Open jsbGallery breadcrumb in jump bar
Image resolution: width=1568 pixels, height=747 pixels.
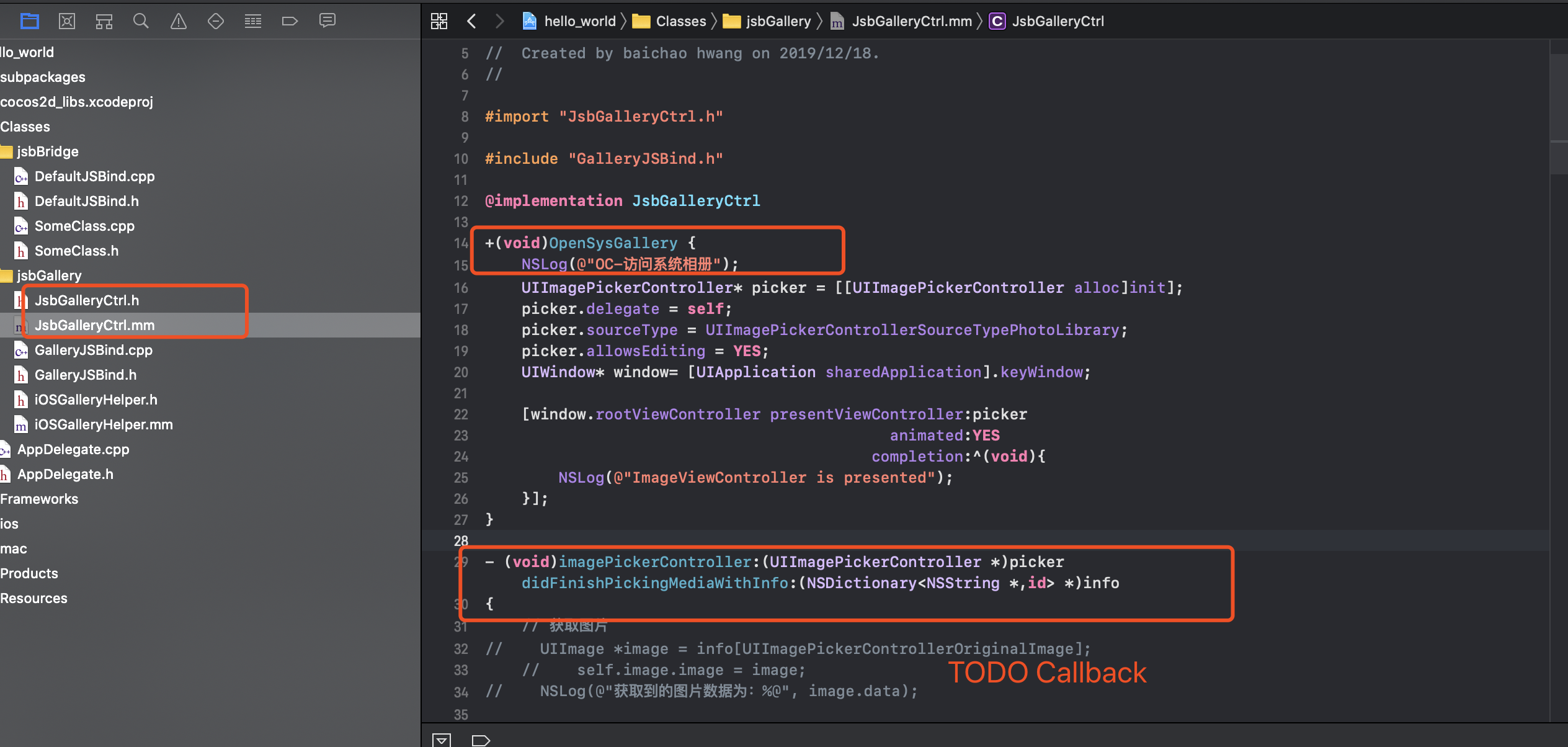point(778,21)
